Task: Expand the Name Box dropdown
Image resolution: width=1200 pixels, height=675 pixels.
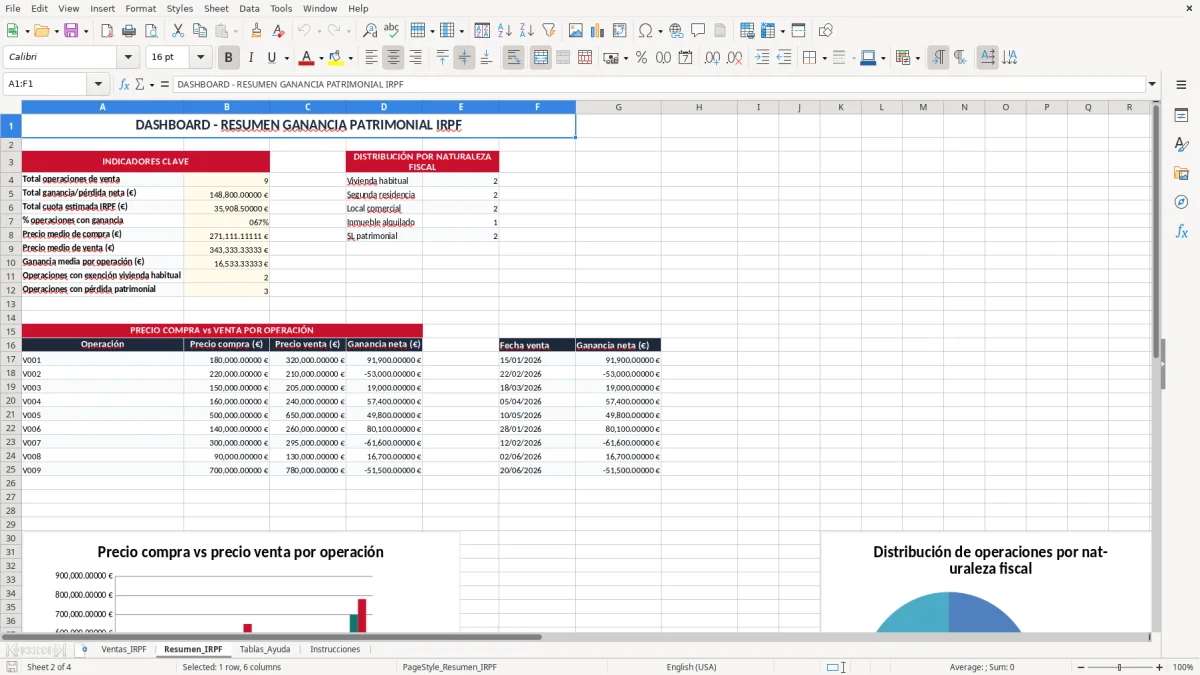Action: [x=97, y=85]
